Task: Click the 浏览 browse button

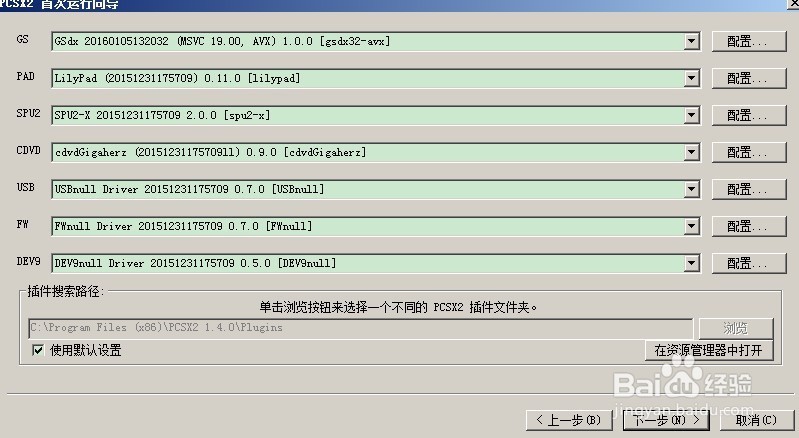Action: pos(736,328)
